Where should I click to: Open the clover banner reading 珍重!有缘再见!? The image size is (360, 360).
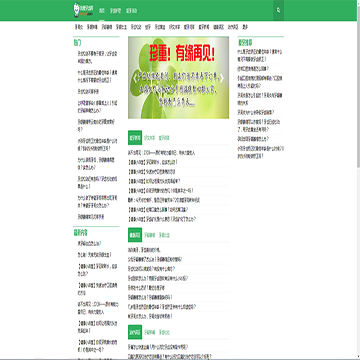(x=178, y=77)
